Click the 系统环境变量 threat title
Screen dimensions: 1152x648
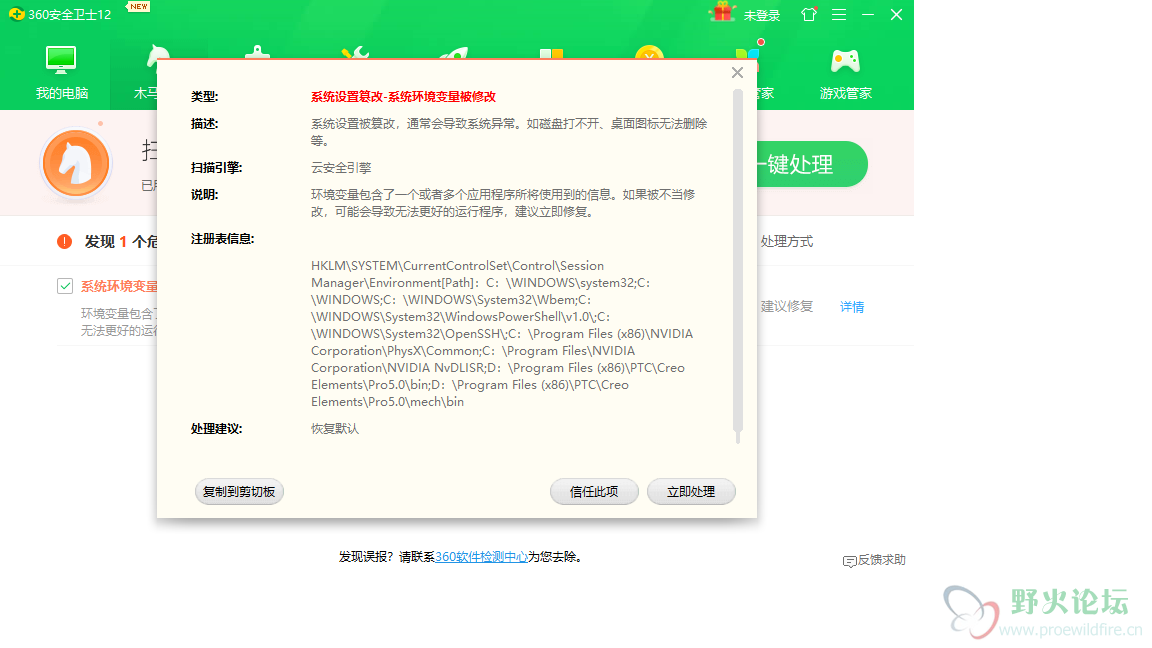[119, 286]
